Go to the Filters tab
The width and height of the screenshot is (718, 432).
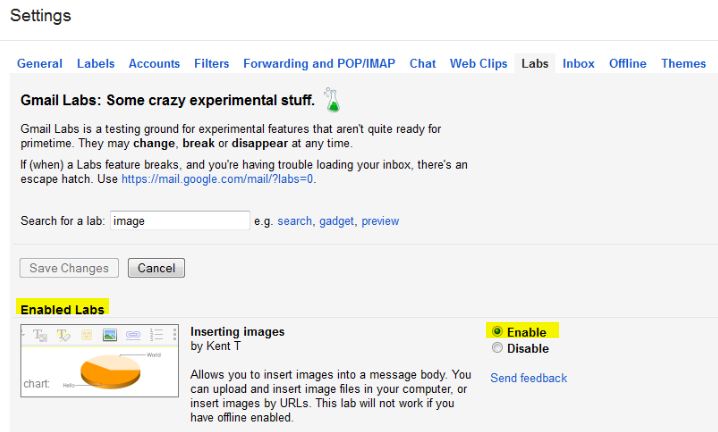point(212,64)
